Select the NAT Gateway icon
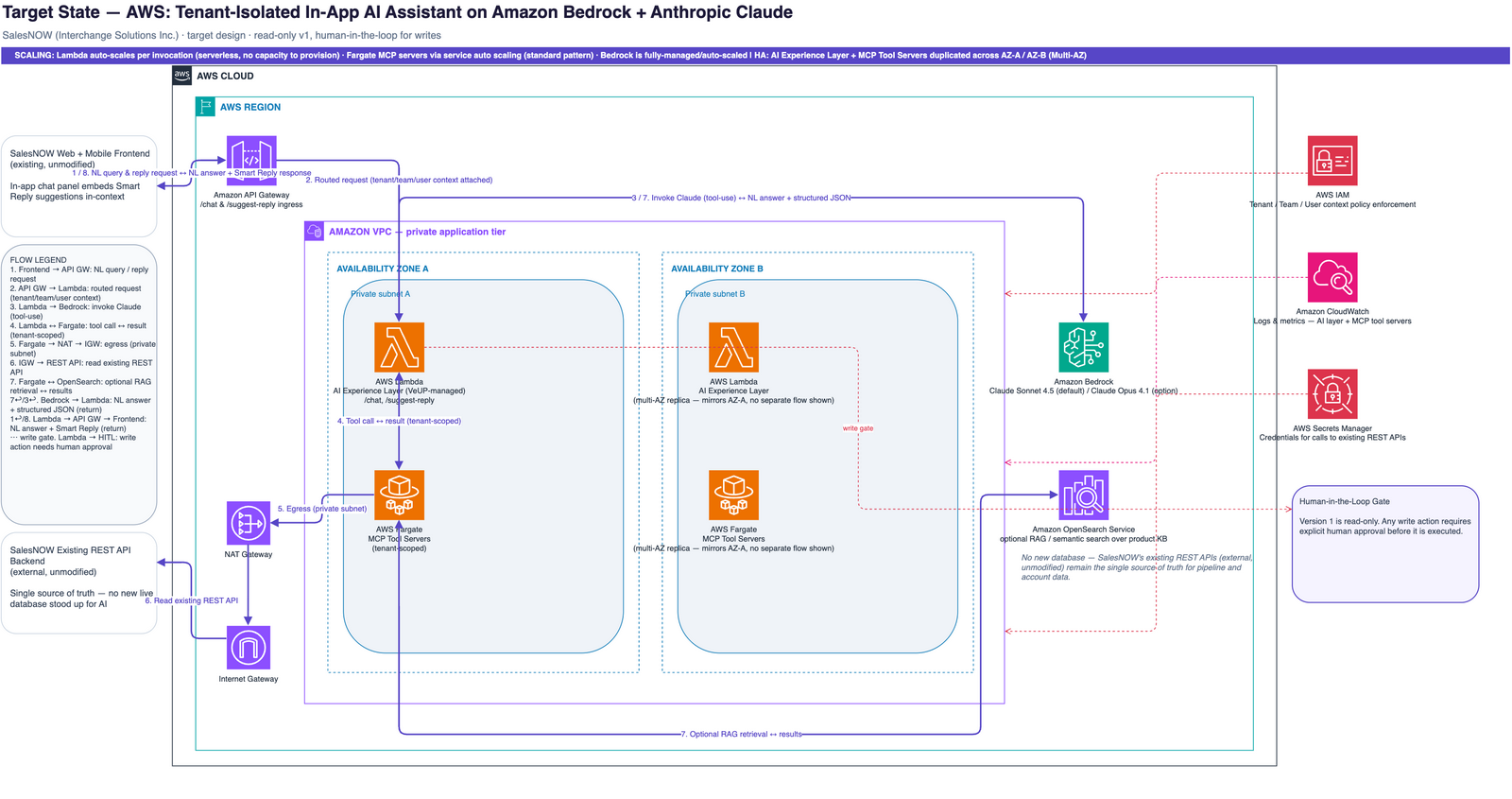 pos(249,523)
